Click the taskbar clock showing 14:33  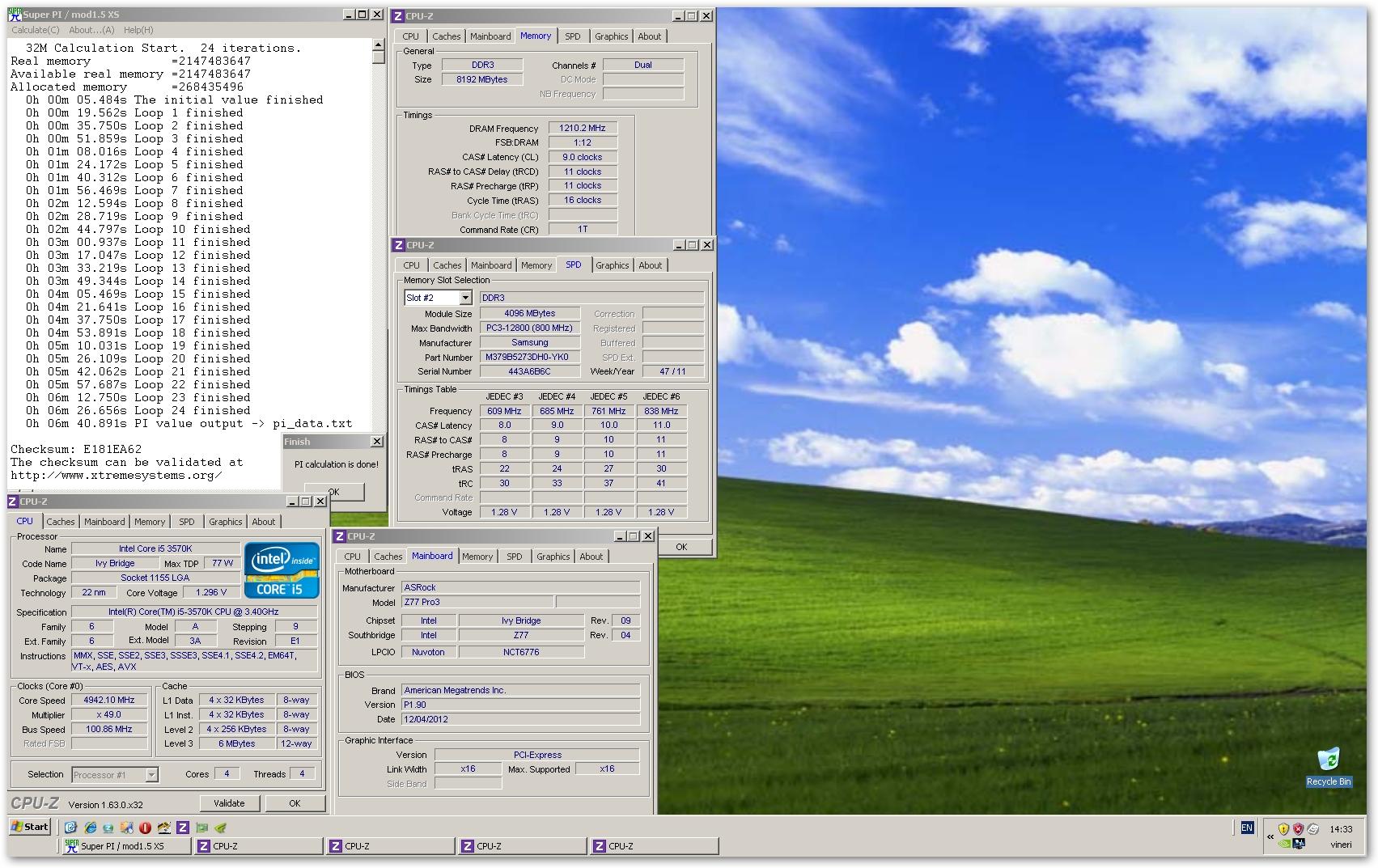pyautogui.click(x=1341, y=828)
